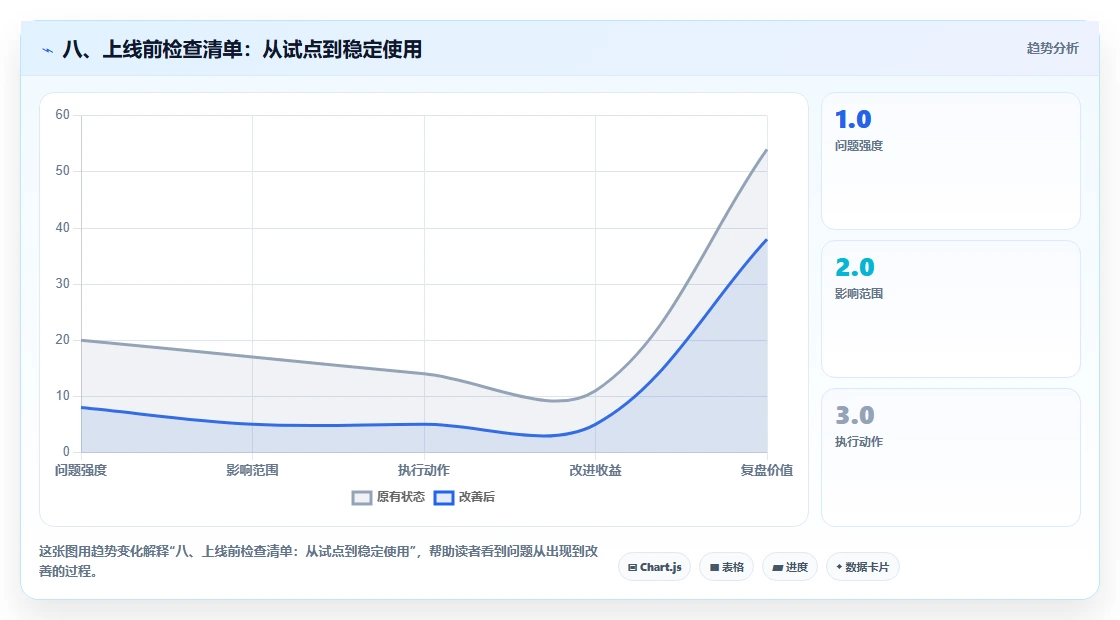This screenshot has width=1120, height=620.
Task: Click the trend icon beside the section title
Action: [48, 50]
